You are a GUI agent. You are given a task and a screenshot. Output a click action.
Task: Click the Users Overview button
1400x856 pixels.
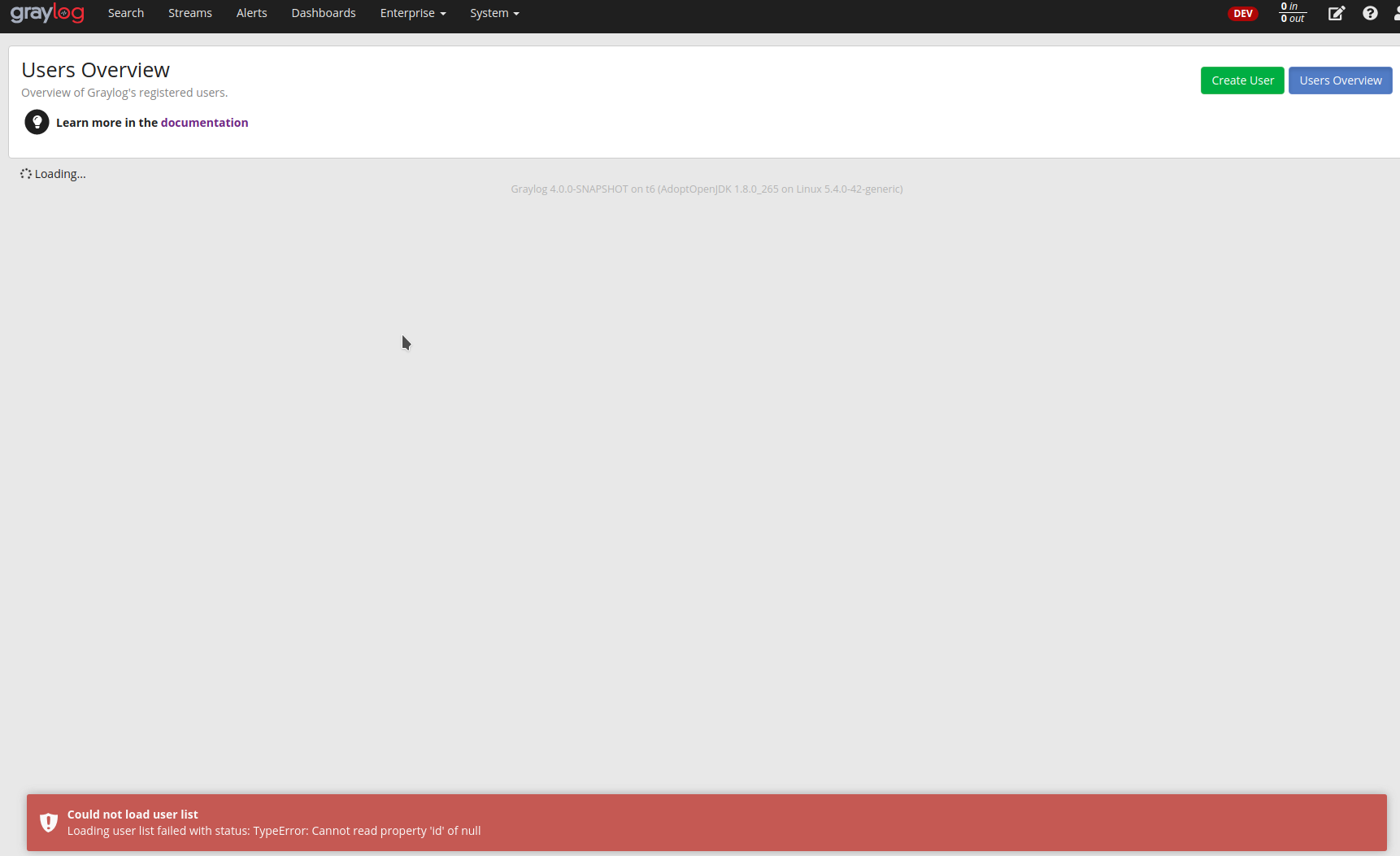click(1341, 80)
